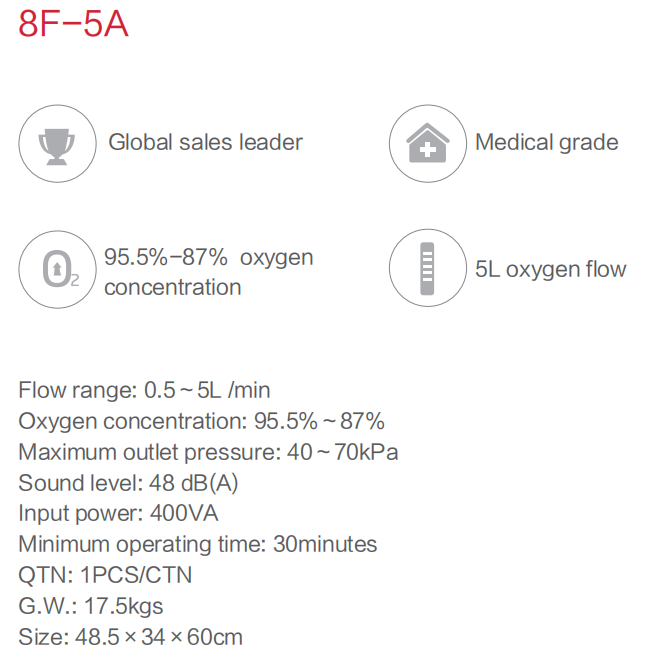
Task: Click the G.W. 17.5kgs line
Action: pos(91,606)
